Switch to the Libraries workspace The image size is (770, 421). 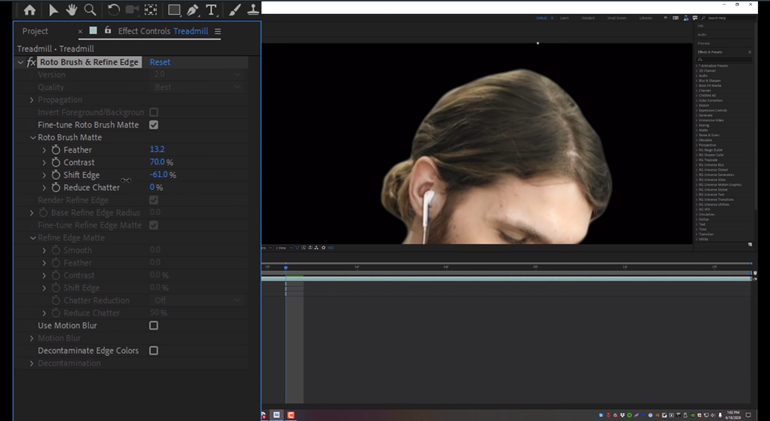click(646, 18)
